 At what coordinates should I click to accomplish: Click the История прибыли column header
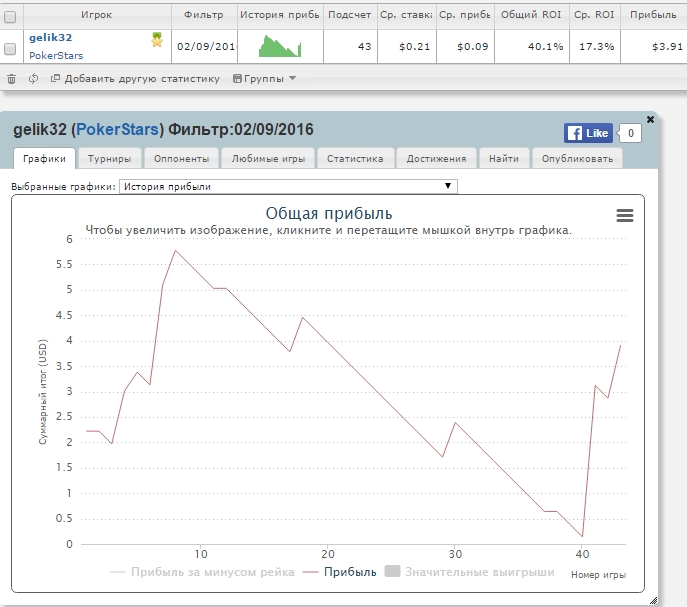[x=280, y=15]
